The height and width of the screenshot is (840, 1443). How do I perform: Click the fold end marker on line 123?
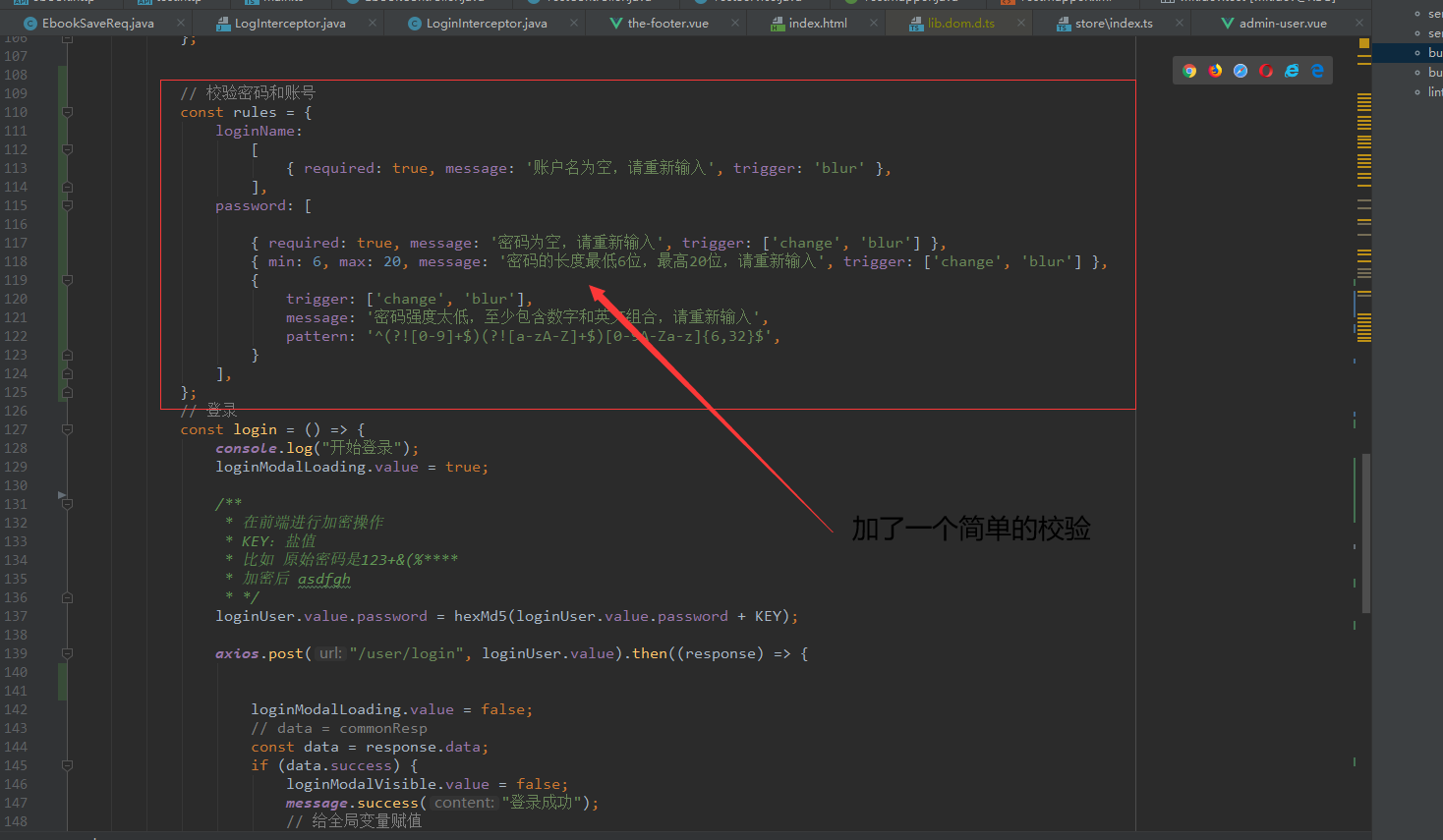[68, 355]
